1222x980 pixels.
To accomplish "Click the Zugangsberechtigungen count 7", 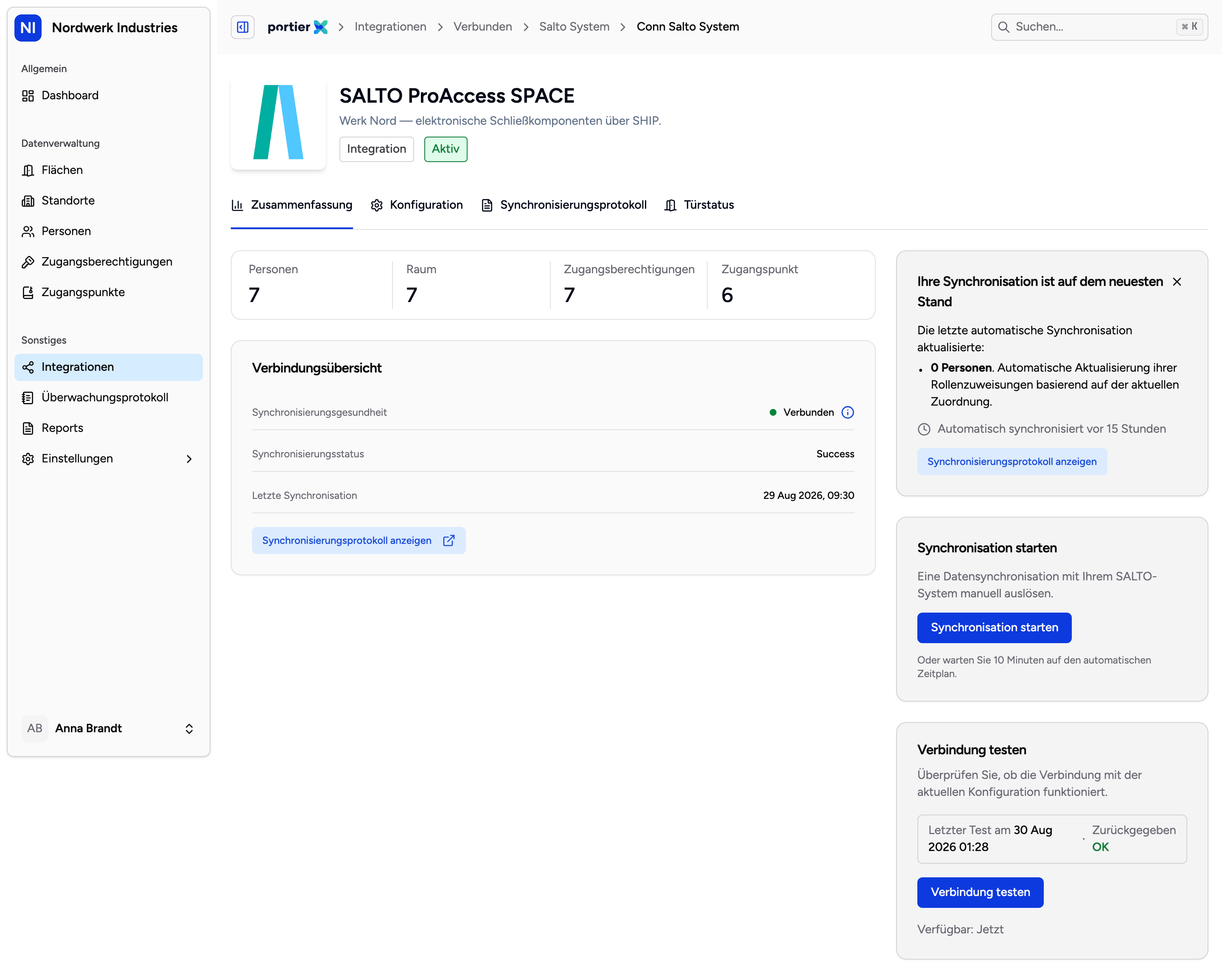I will pos(569,295).
